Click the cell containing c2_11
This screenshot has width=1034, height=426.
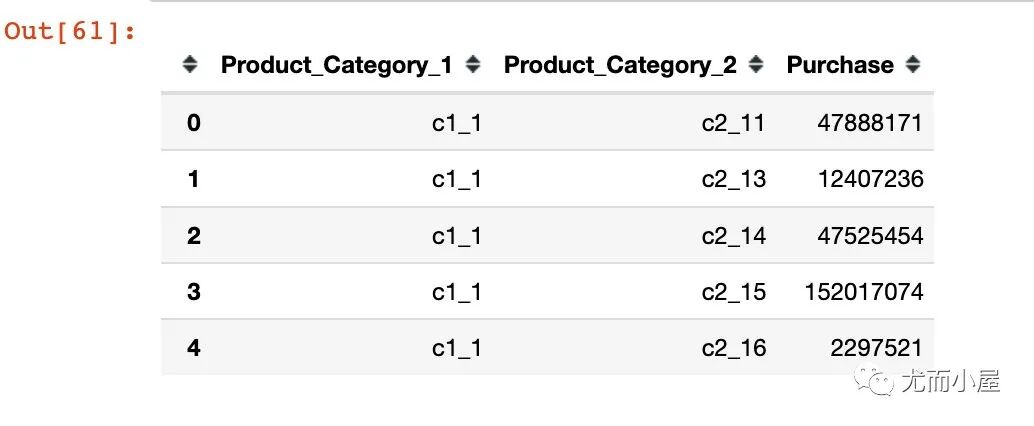733,123
